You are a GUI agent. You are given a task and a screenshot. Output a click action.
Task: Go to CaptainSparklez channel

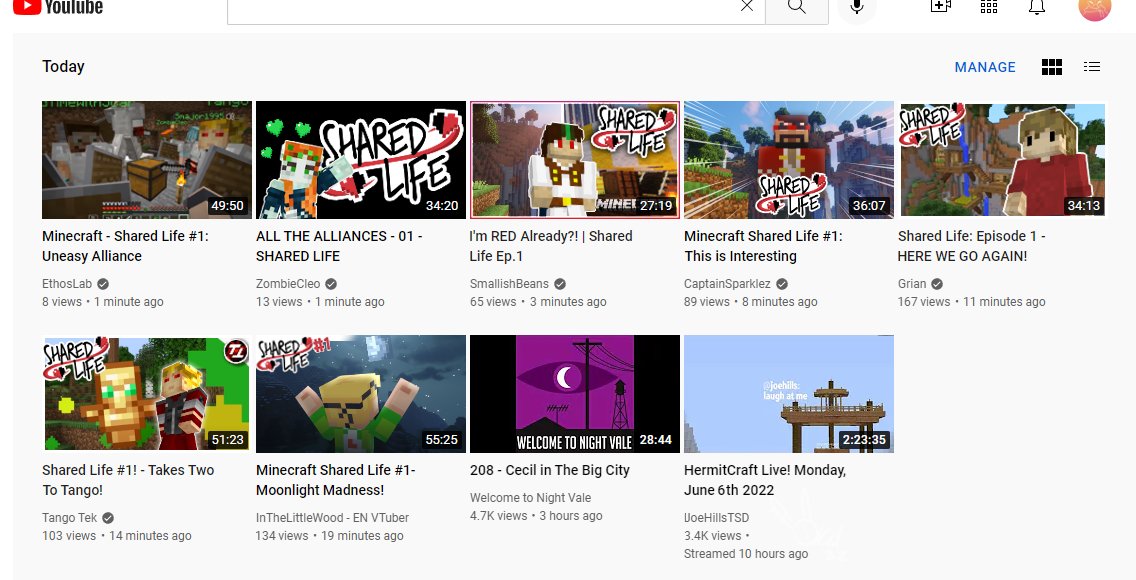click(x=727, y=284)
